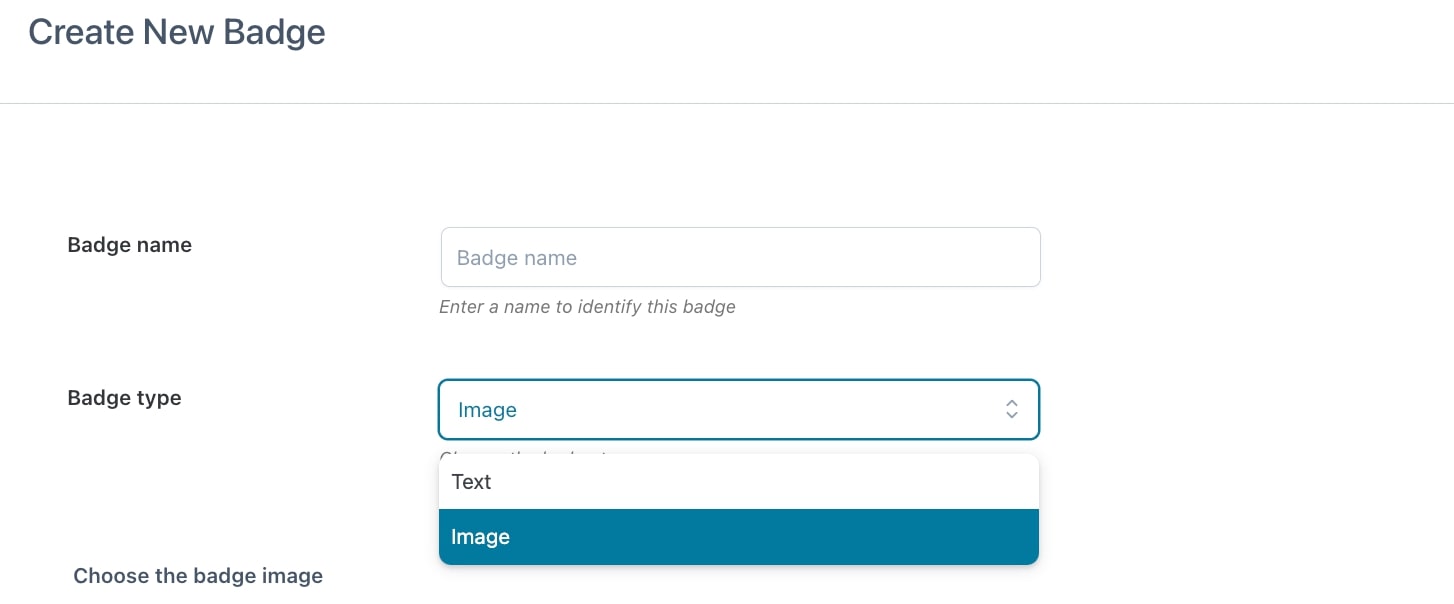1454x604 pixels.
Task: Pick Text as the badge type
Action: point(471,482)
